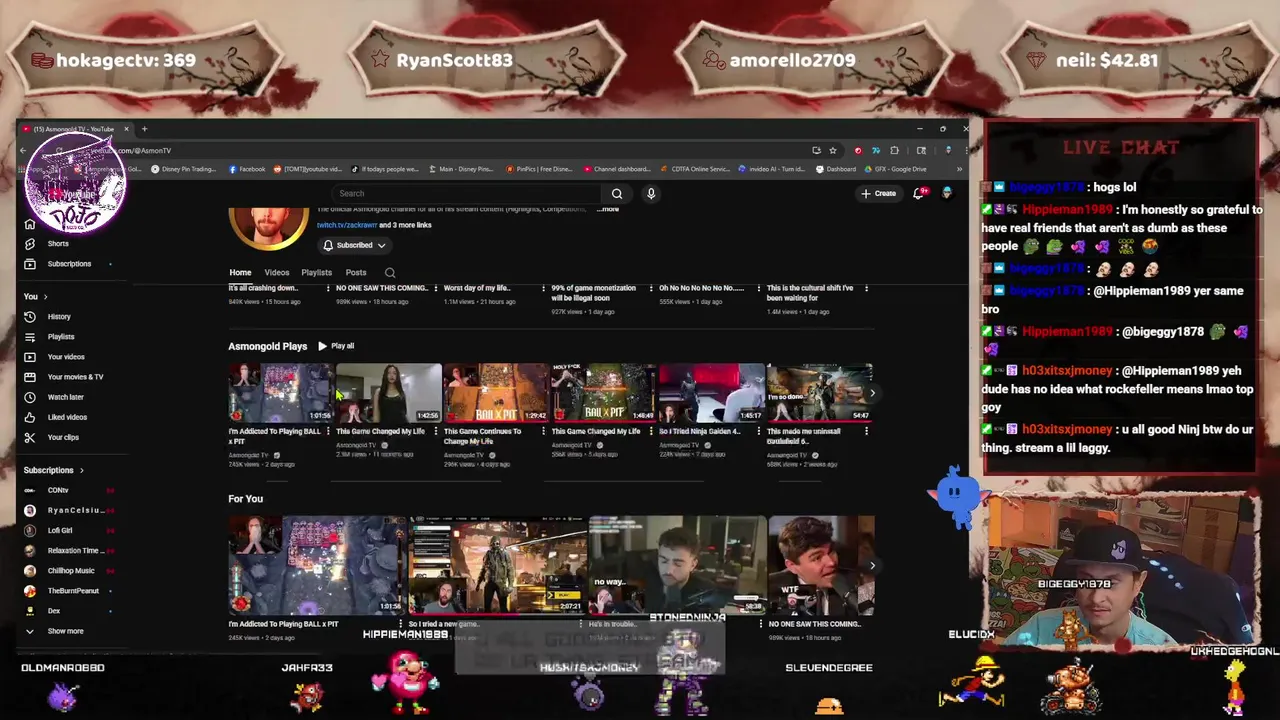1280x720 pixels.
Task: Open the Facebook bookmark in the bookmarks bar
Action: pos(247,169)
